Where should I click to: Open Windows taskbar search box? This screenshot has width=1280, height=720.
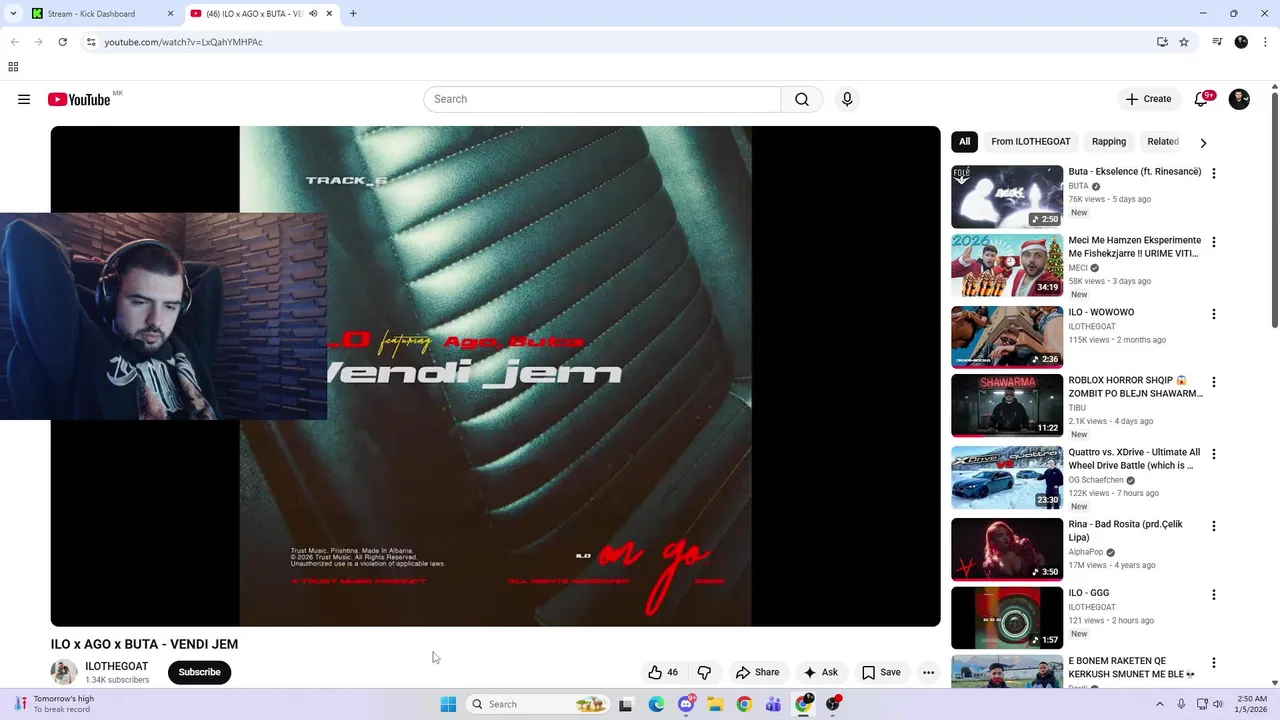pos(537,704)
